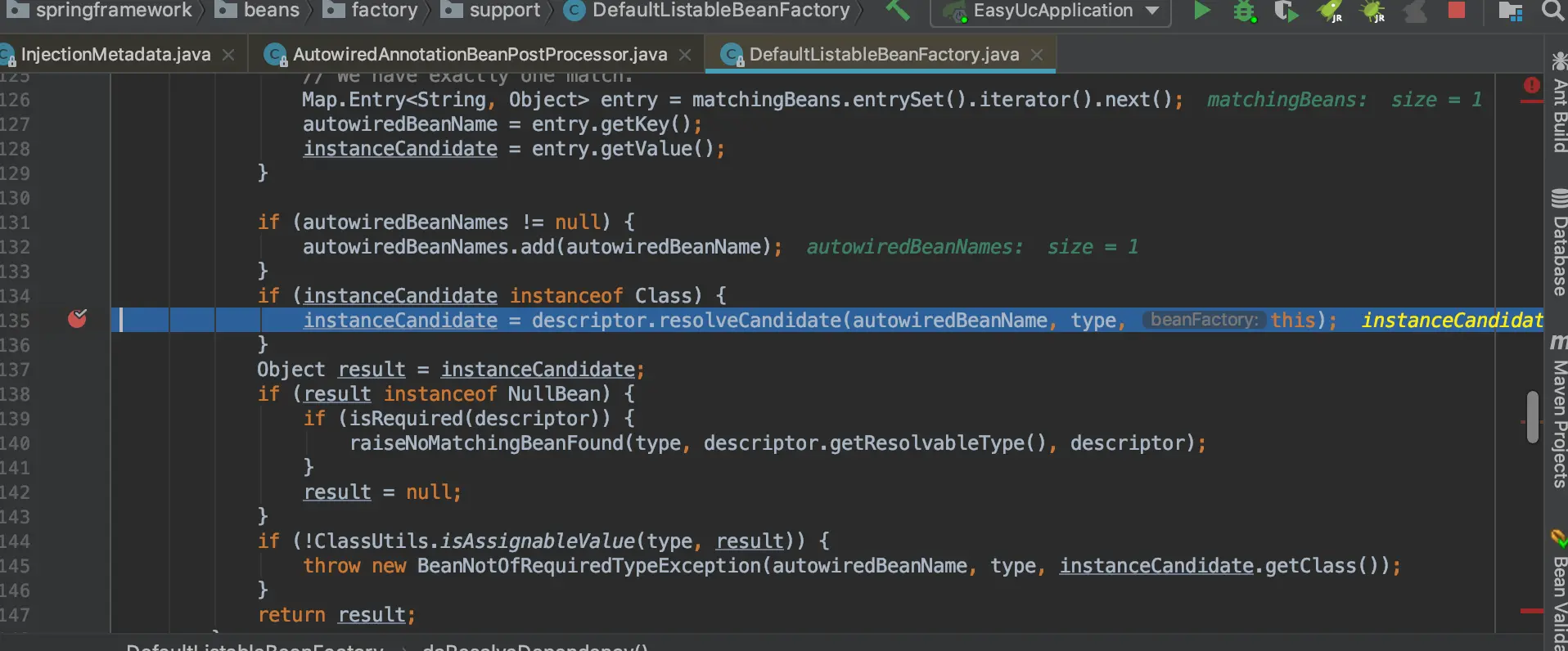Viewport: 1568px width, 651px height.
Task: Click the beans breadcrumb folder
Action: click(x=259, y=11)
